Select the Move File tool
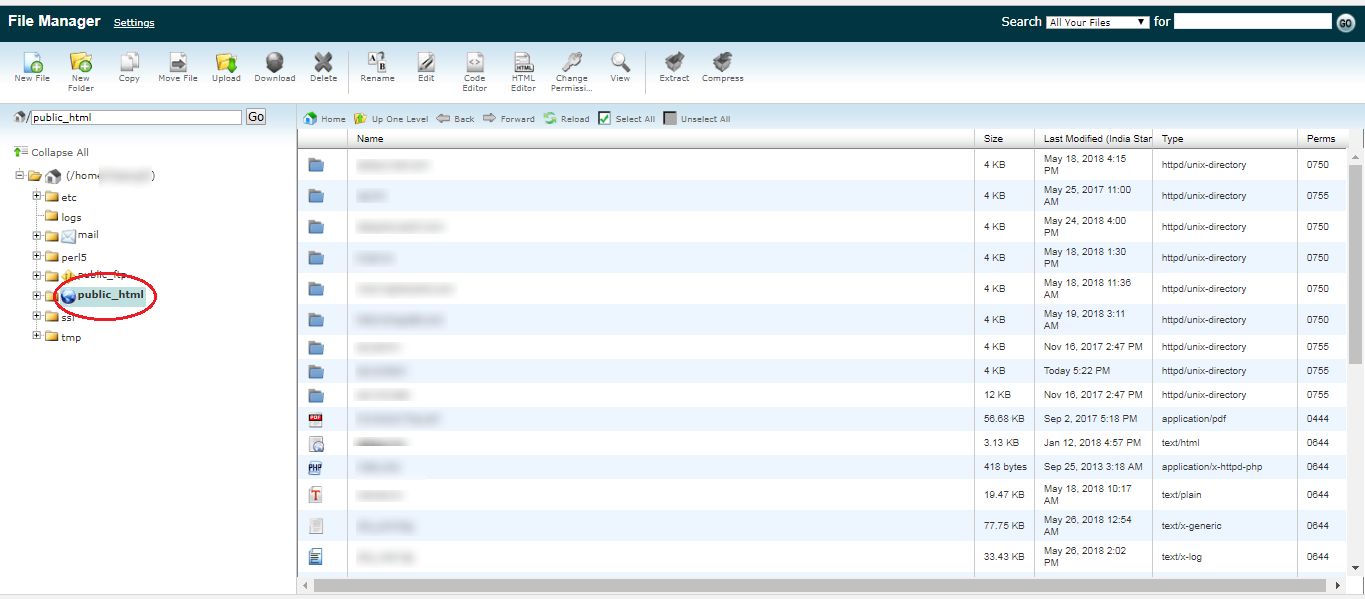Viewport: 1365px width, 599px height. [178, 67]
